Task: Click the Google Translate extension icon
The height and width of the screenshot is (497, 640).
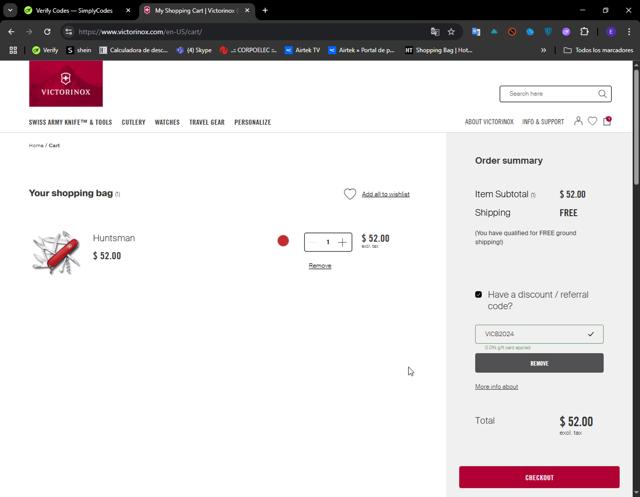Action: point(476,32)
